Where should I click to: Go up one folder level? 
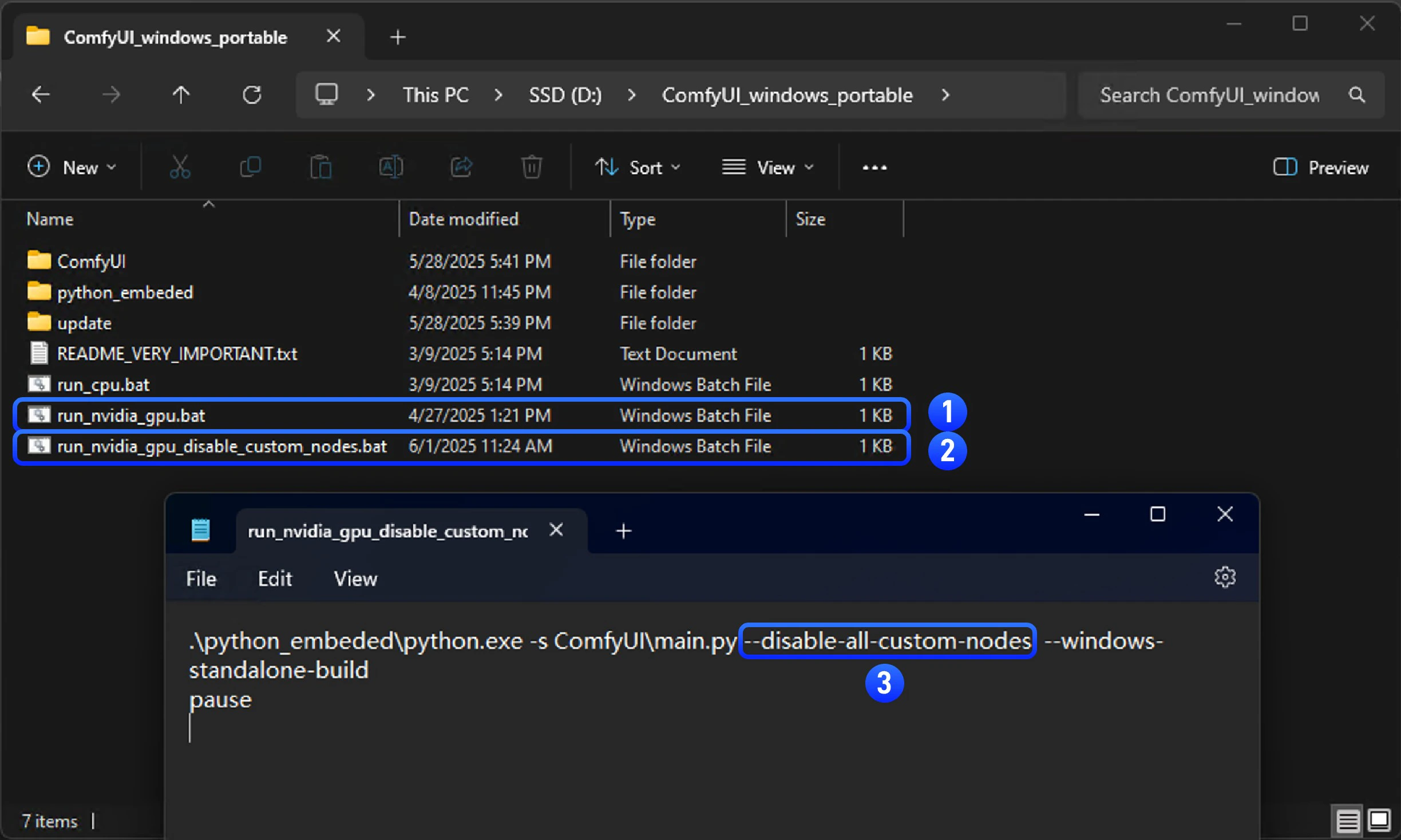(x=180, y=94)
